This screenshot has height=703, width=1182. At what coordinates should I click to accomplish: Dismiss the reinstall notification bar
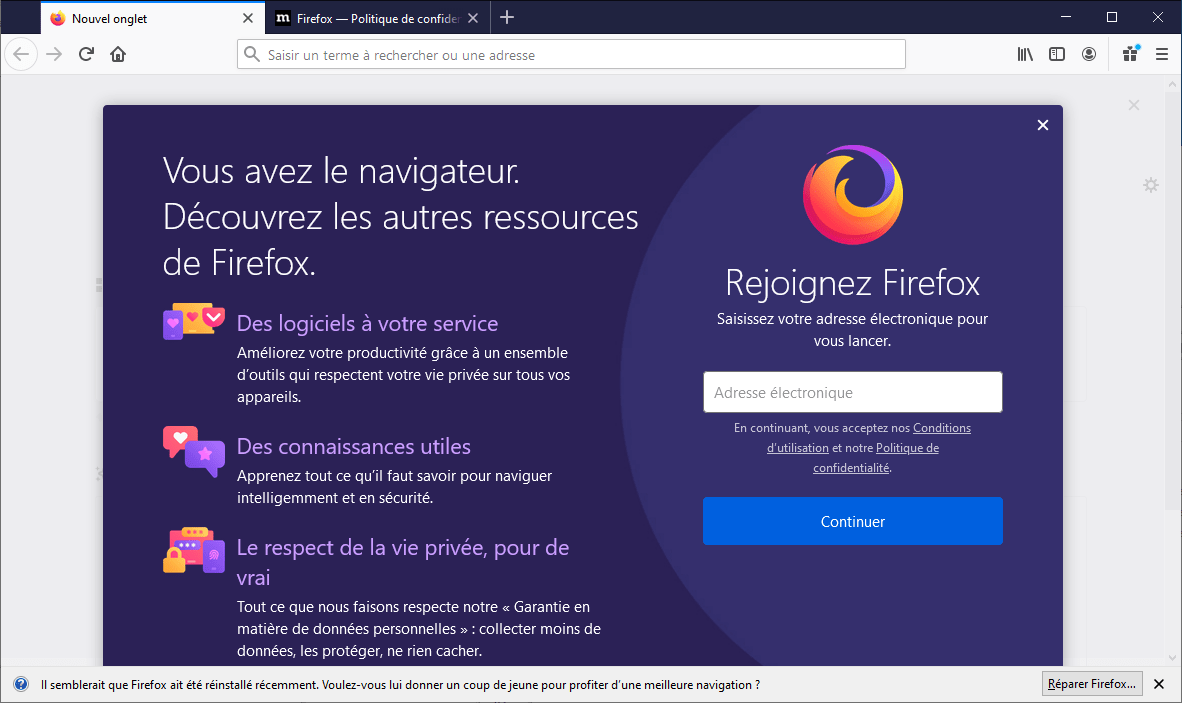pos(1159,684)
